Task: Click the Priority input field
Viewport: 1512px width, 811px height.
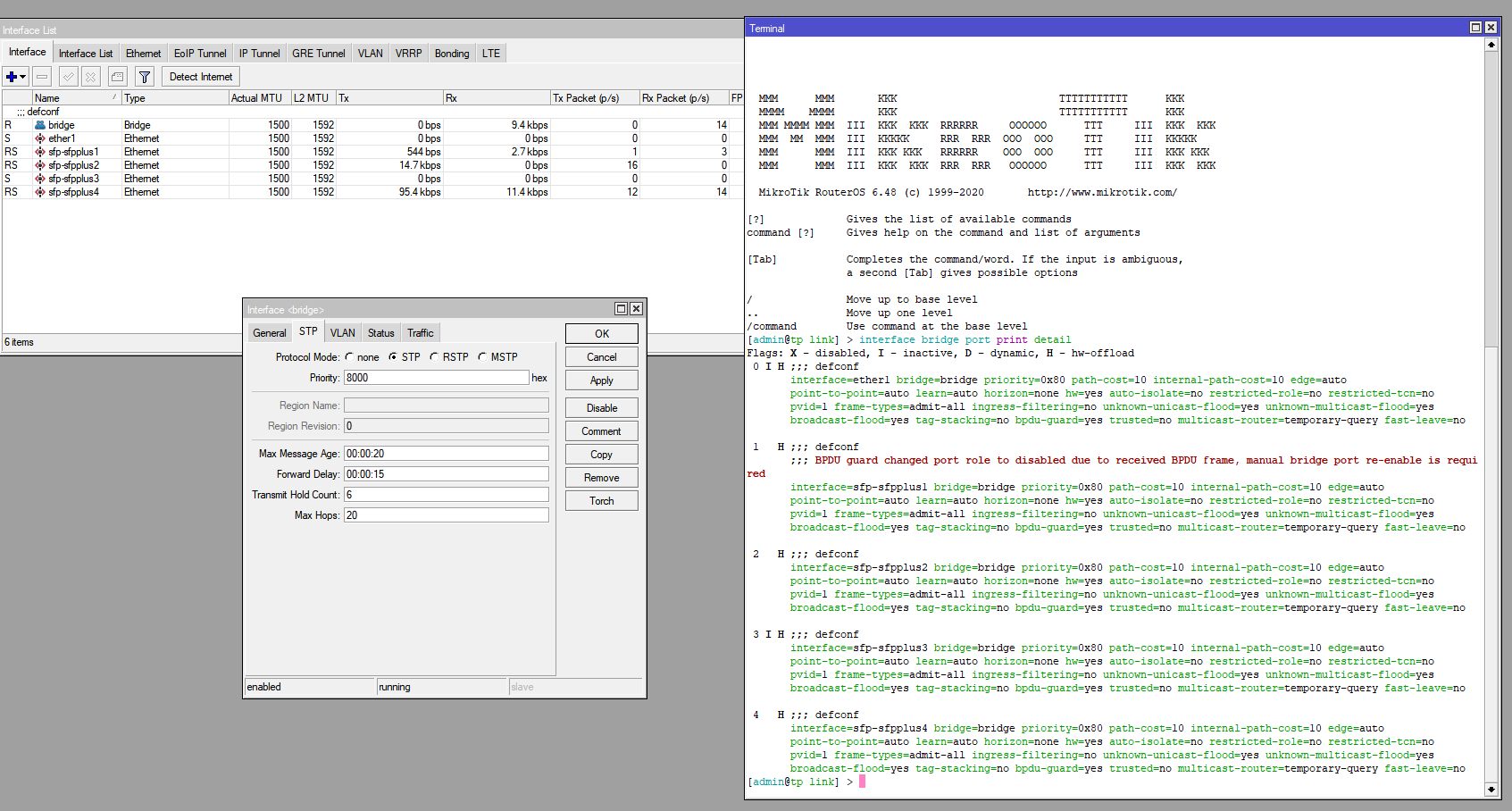Action: [x=437, y=378]
